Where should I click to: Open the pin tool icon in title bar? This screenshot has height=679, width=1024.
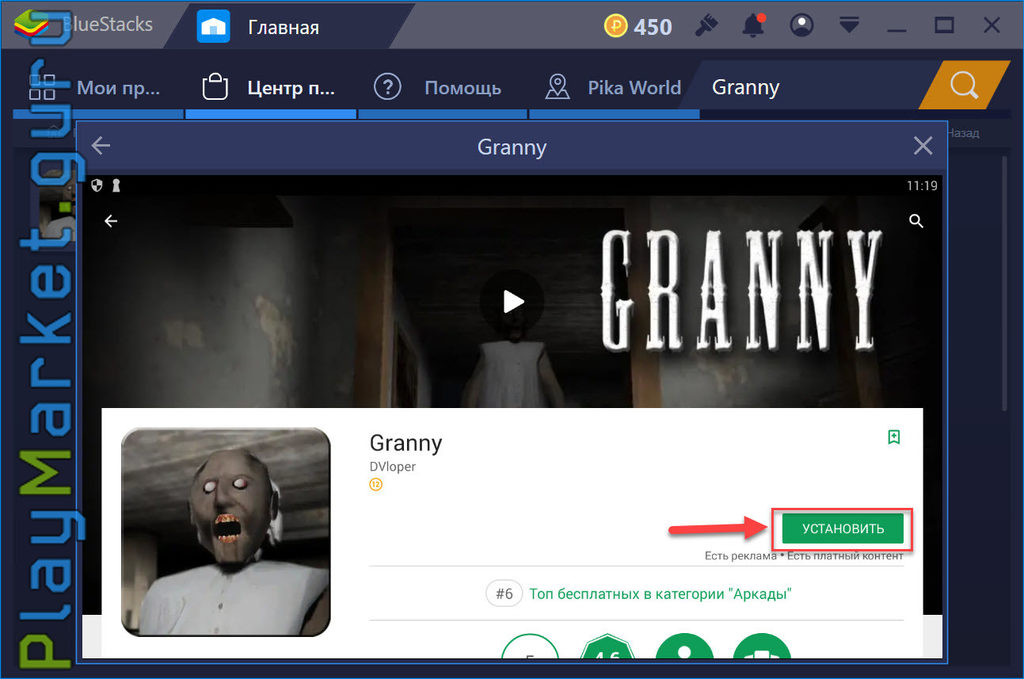point(706,25)
